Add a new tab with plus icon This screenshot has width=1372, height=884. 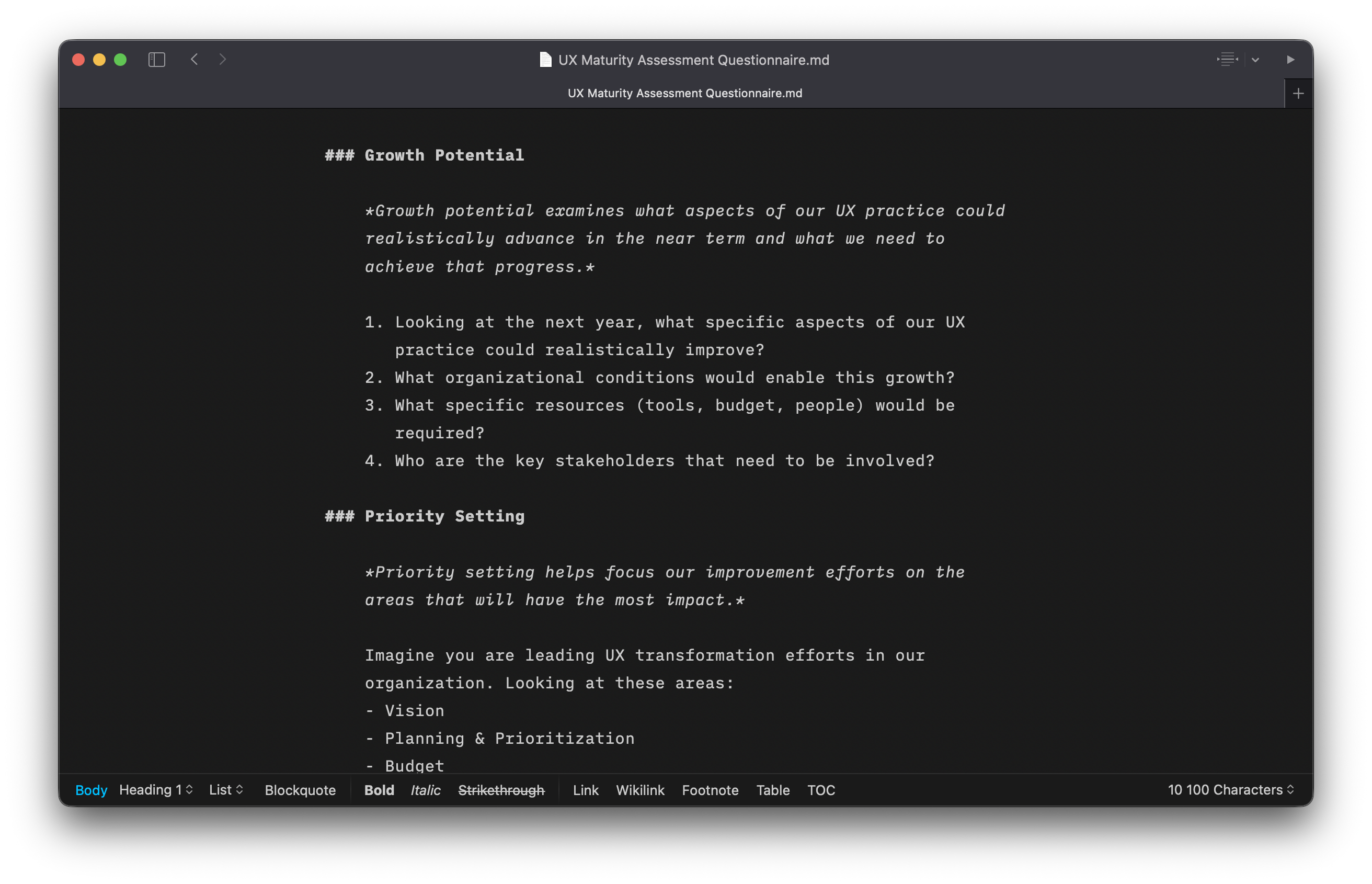tap(1299, 94)
